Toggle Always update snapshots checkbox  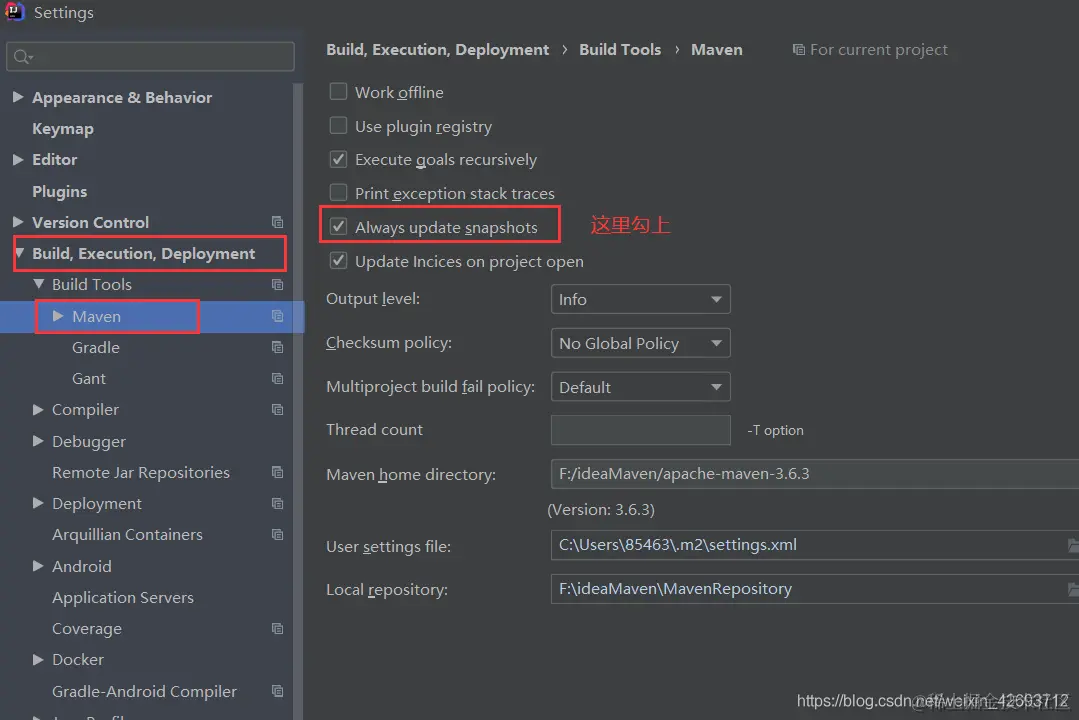tap(338, 226)
